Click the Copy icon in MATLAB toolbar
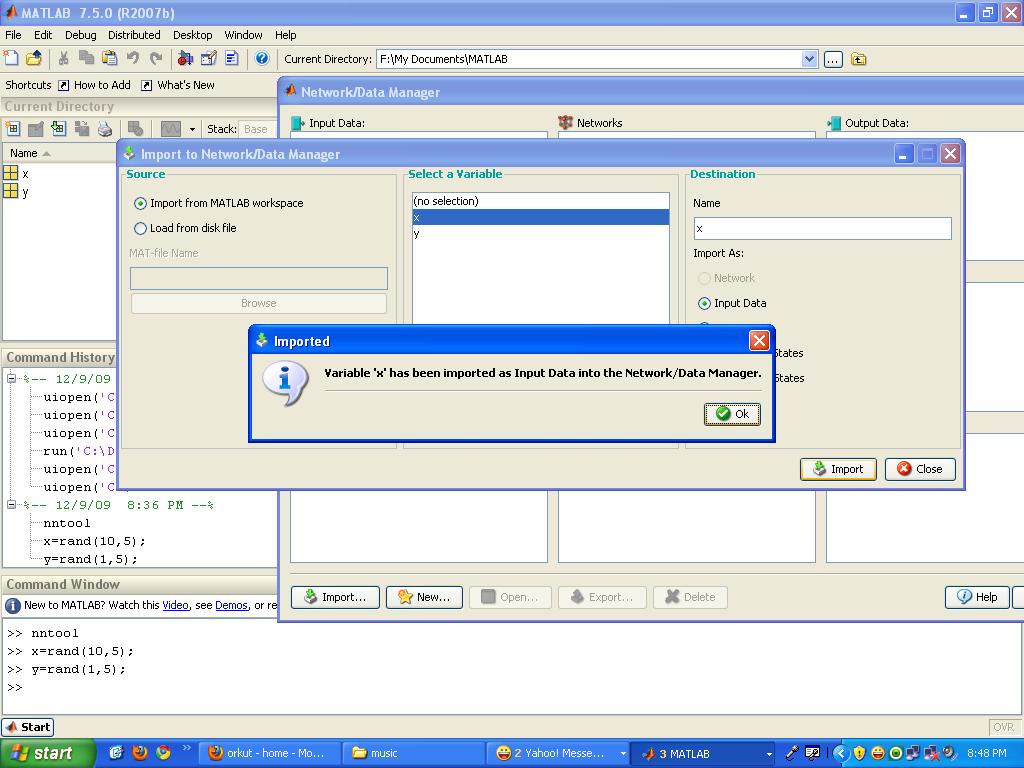The image size is (1024, 768). click(x=86, y=58)
